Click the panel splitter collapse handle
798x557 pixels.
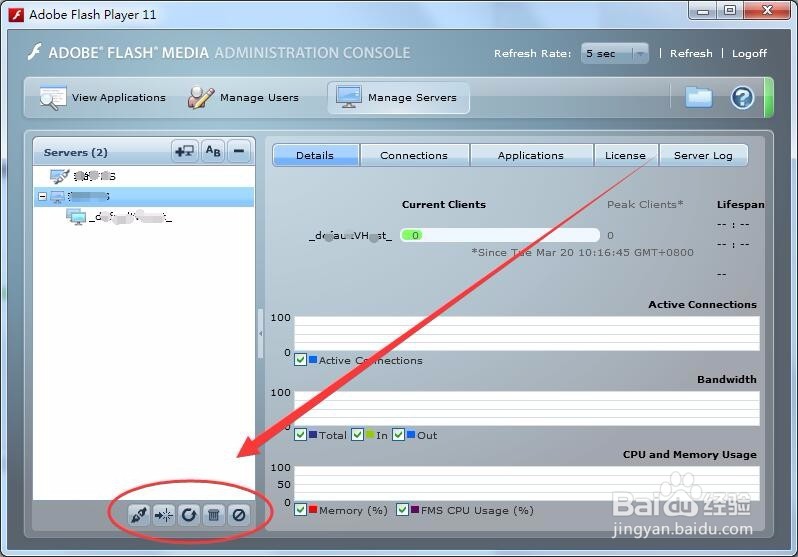pyautogui.click(x=261, y=333)
